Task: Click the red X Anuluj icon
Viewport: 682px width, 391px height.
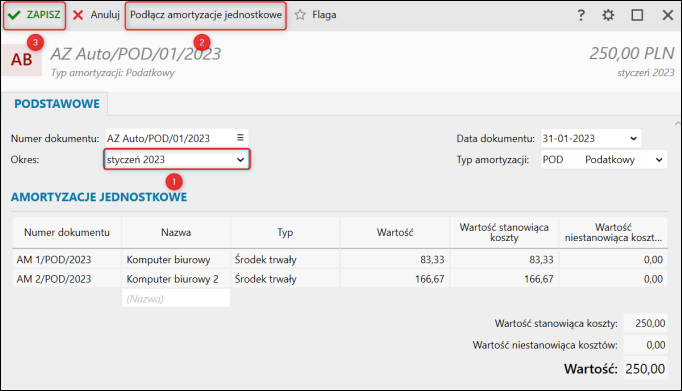Action: point(78,15)
